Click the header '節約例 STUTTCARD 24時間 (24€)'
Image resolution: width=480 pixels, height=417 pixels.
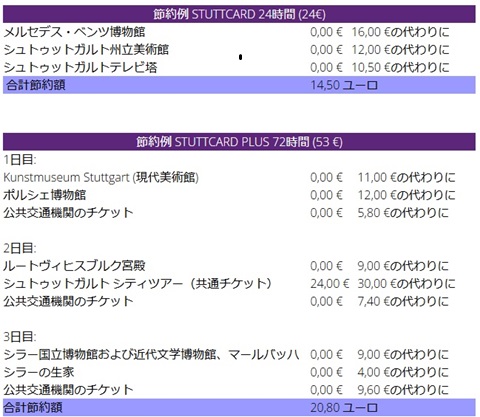(x=239, y=14)
